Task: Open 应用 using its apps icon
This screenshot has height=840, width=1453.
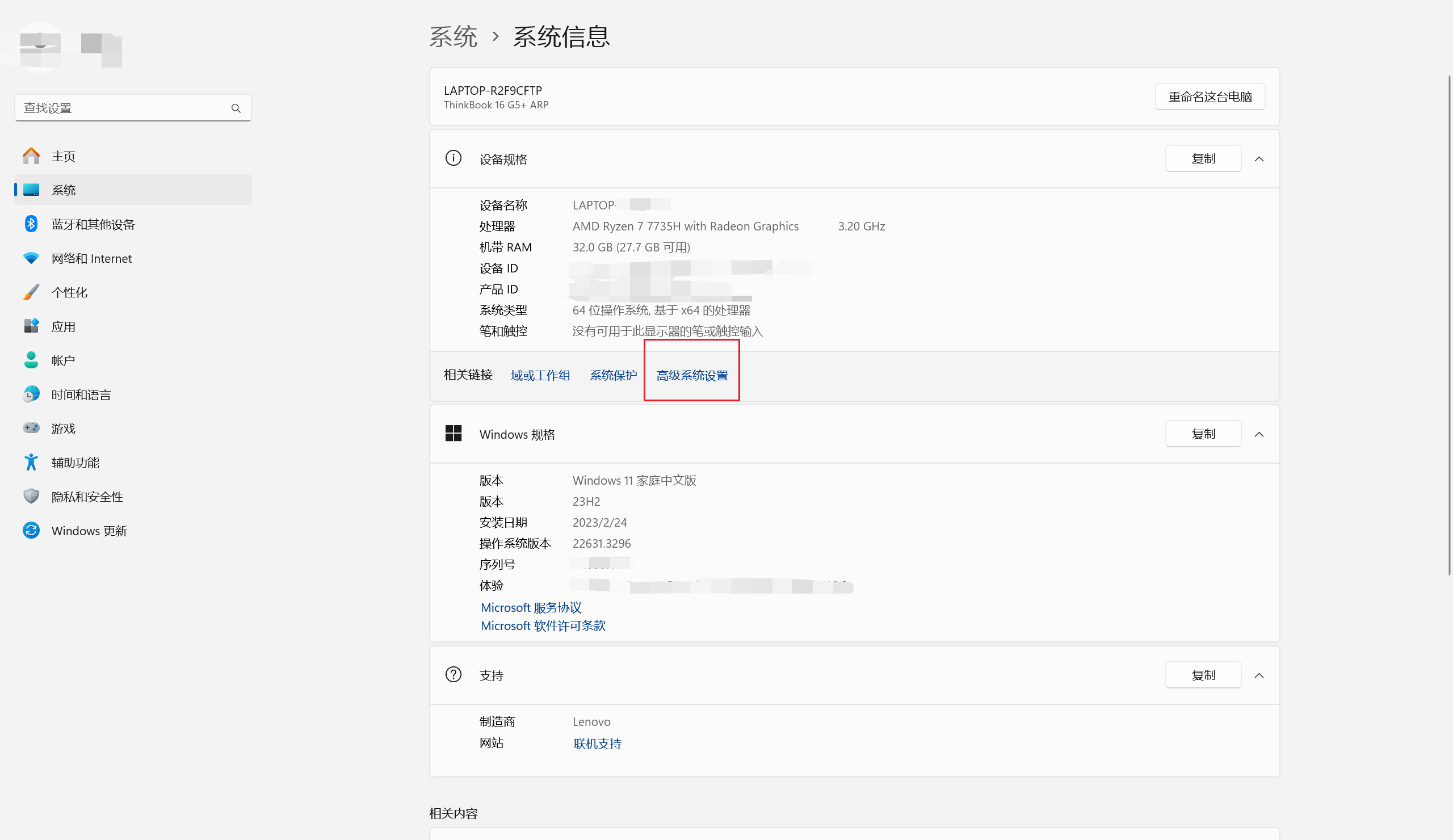Action: 31,326
